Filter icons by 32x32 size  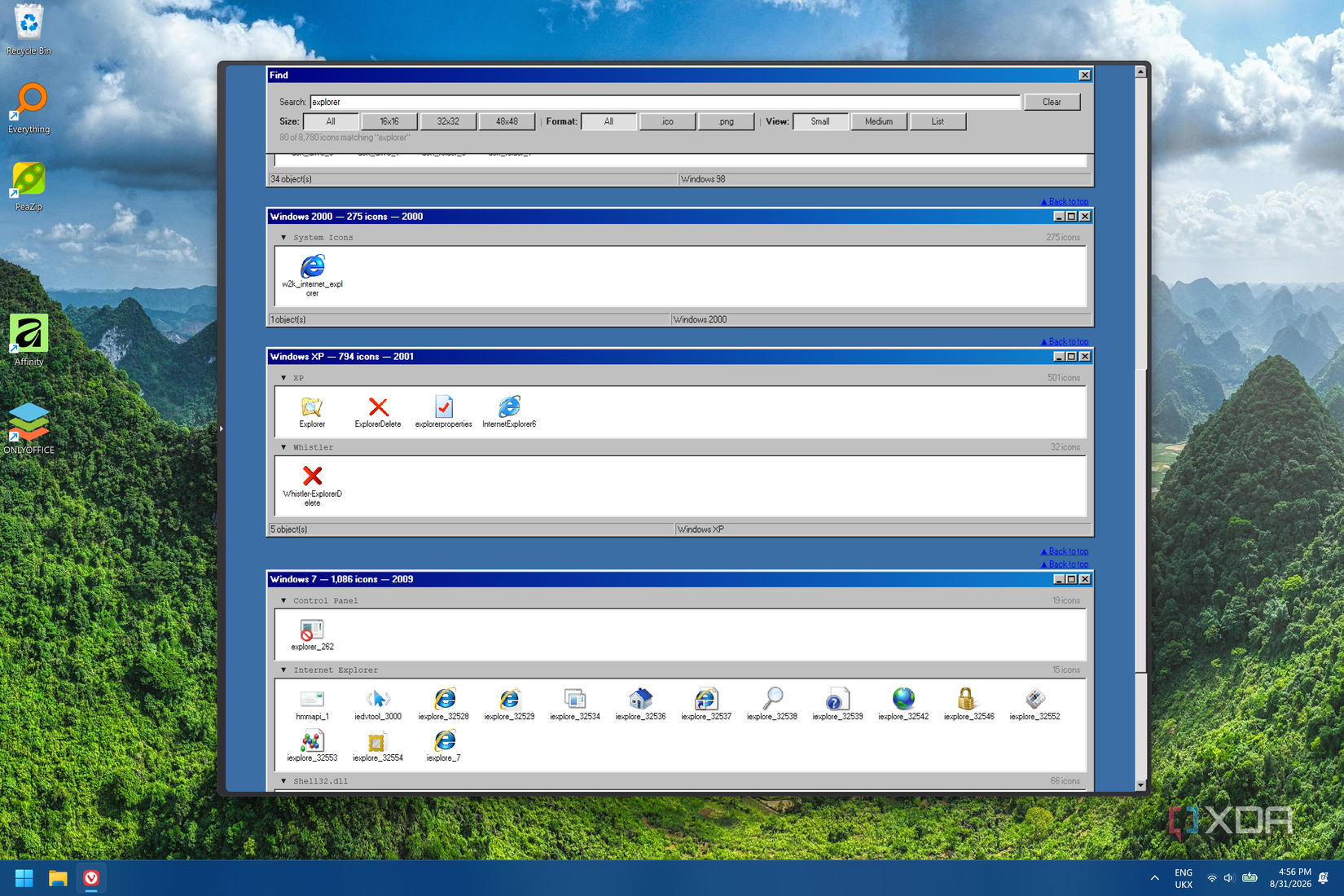pyautogui.click(x=448, y=121)
